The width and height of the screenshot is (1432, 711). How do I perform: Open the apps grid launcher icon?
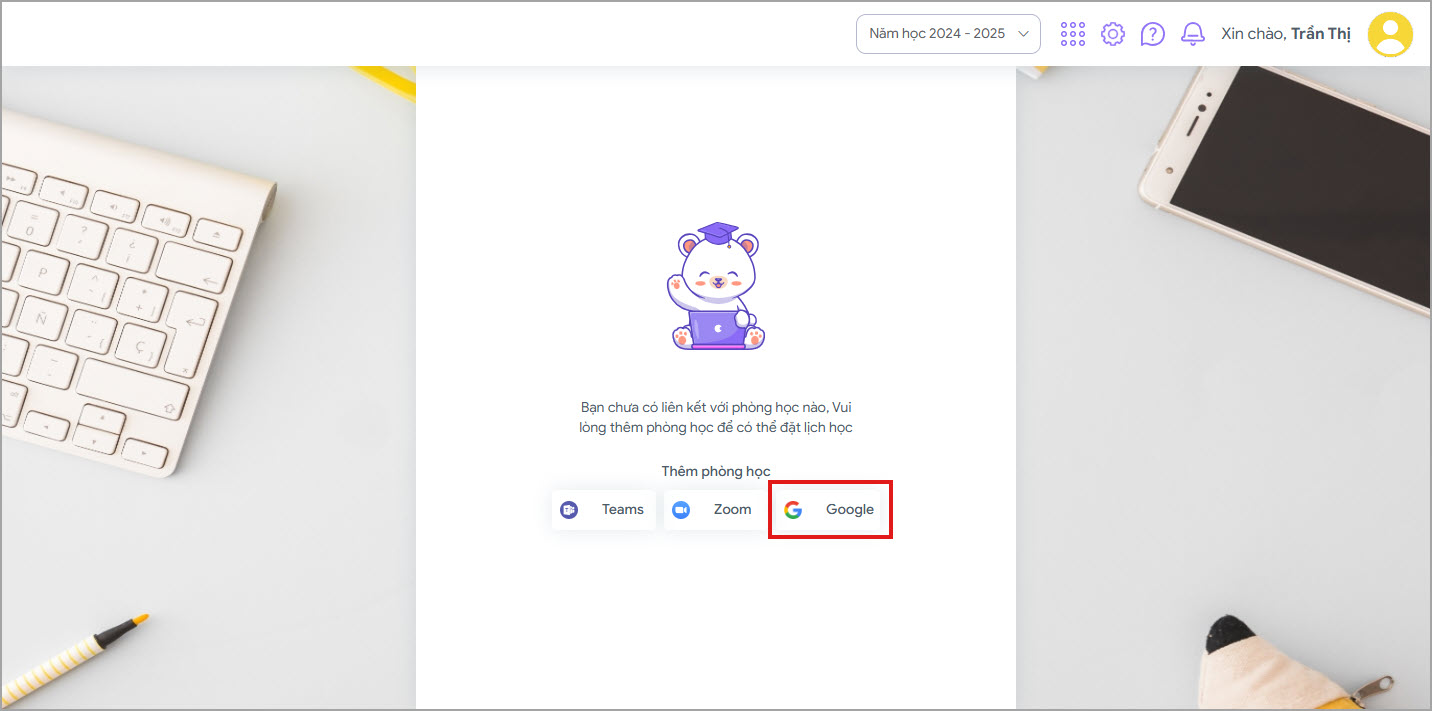(x=1073, y=34)
